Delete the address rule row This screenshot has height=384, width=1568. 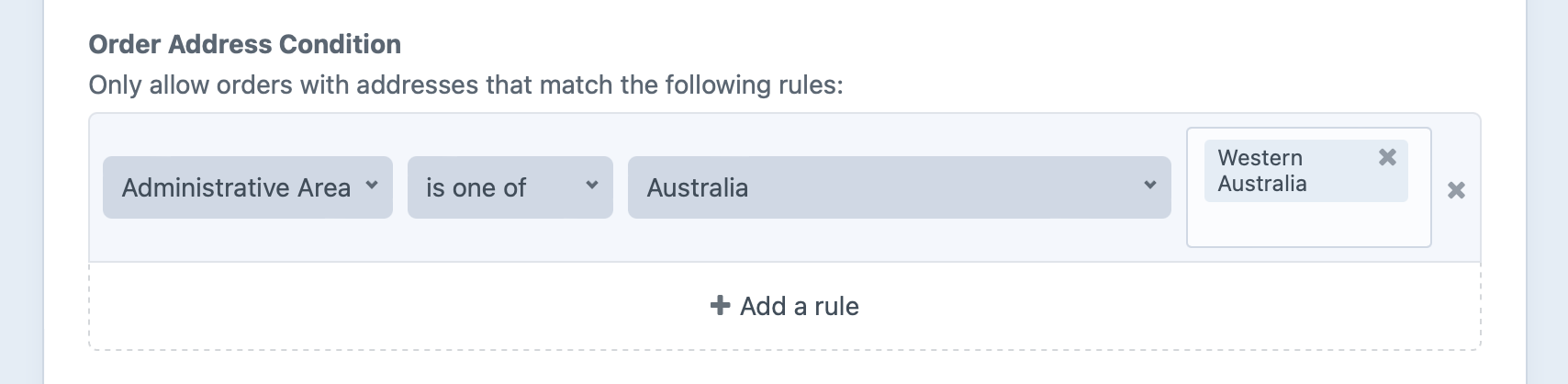point(1456,190)
